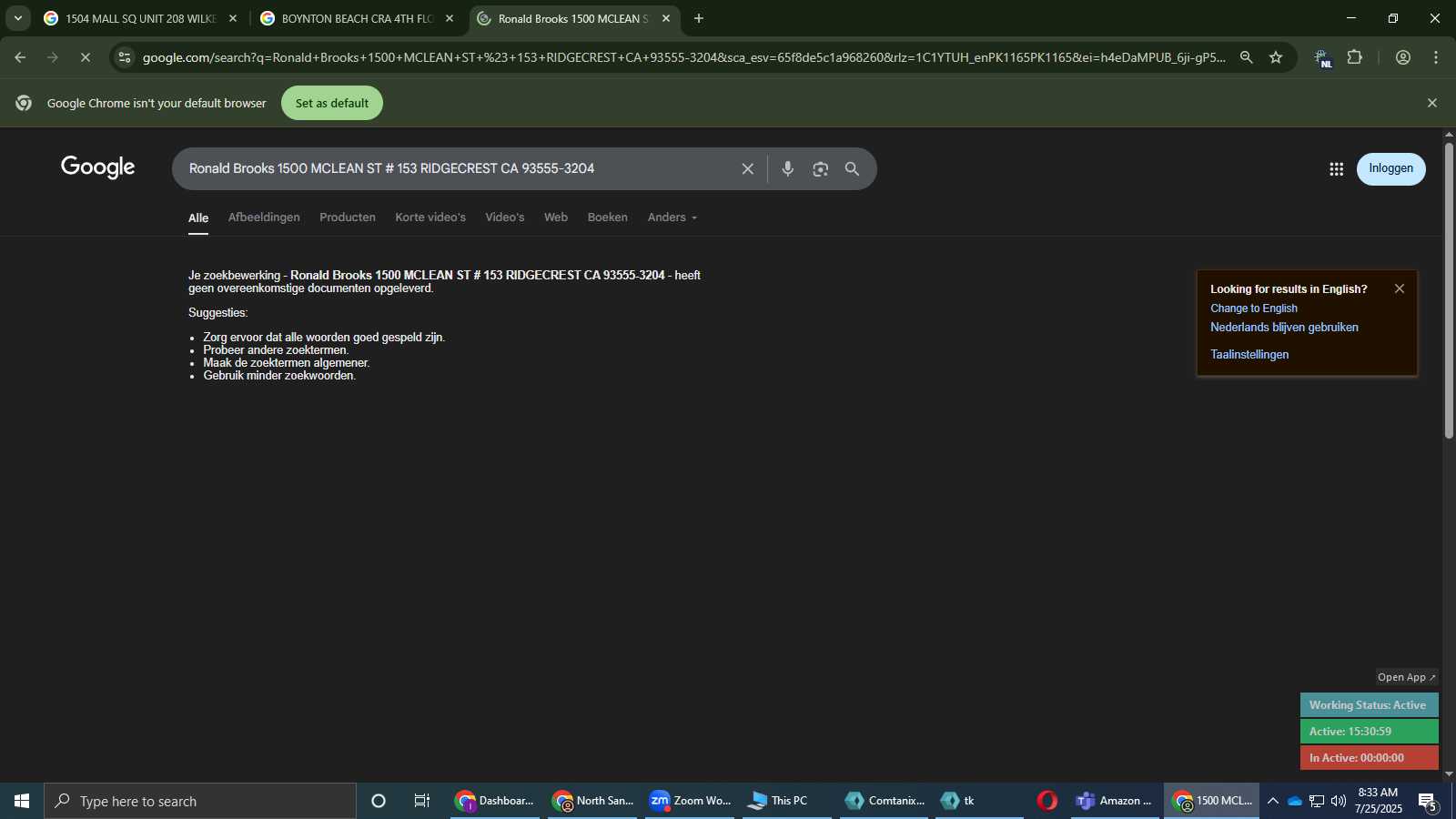Show hidden system tray icons
The width and height of the screenshot is (1456, 819).
pos(1273,801)
